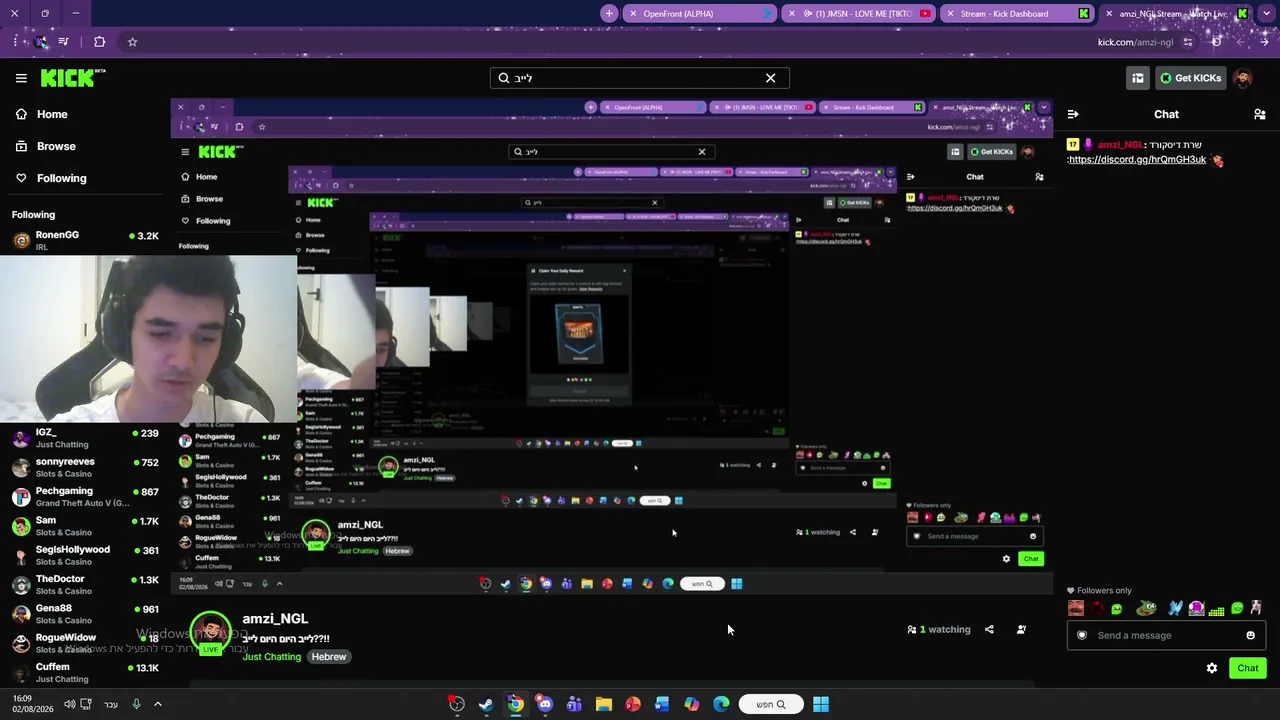Open sonnyreeves channel in the following list
Viewport: 1280px width, 720px height.
pos(84,467)
